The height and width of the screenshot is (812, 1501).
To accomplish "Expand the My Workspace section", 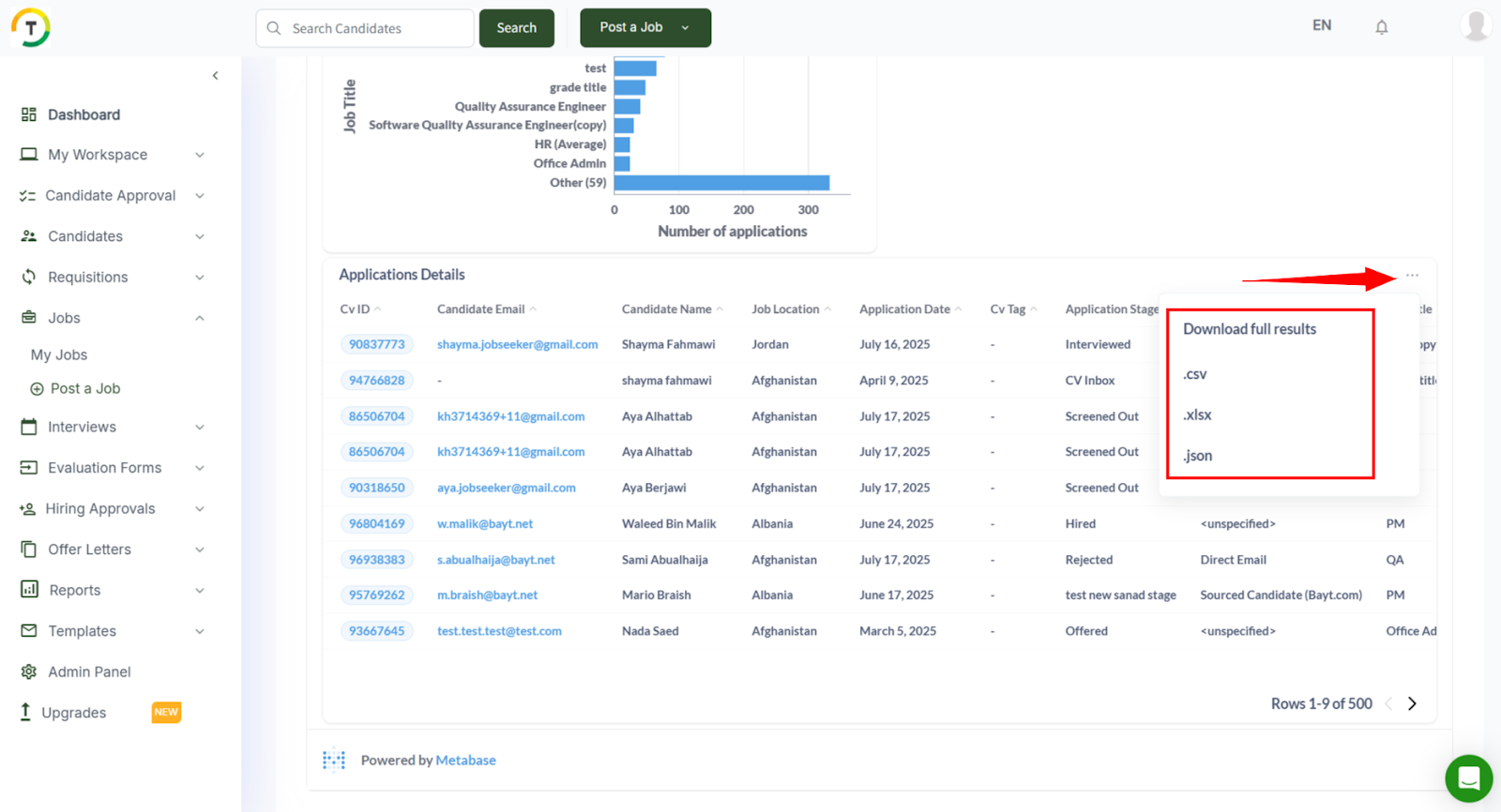I will click(x=199, y=155).
